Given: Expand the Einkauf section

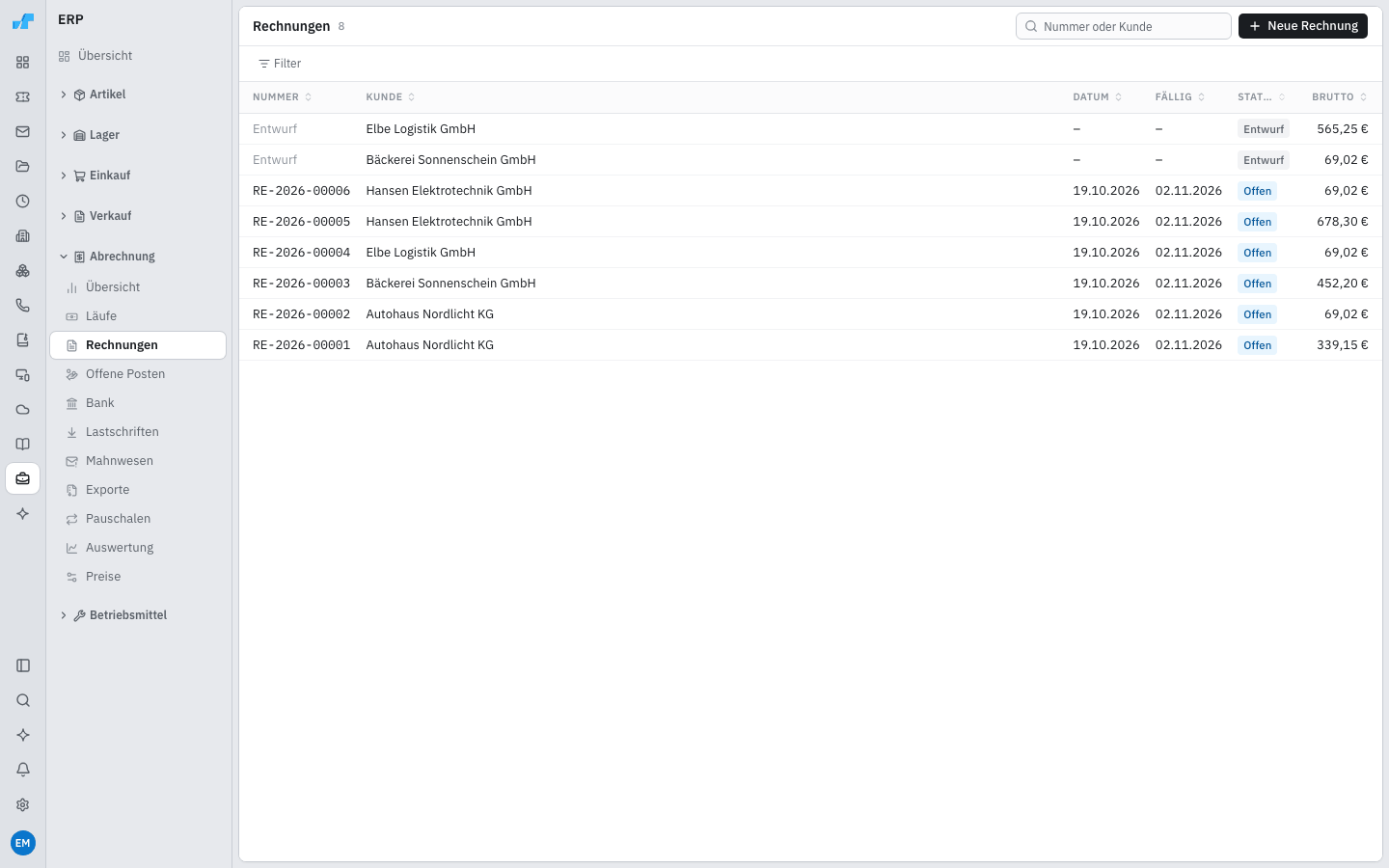Looking at the screenshot, I should point(138,176).
